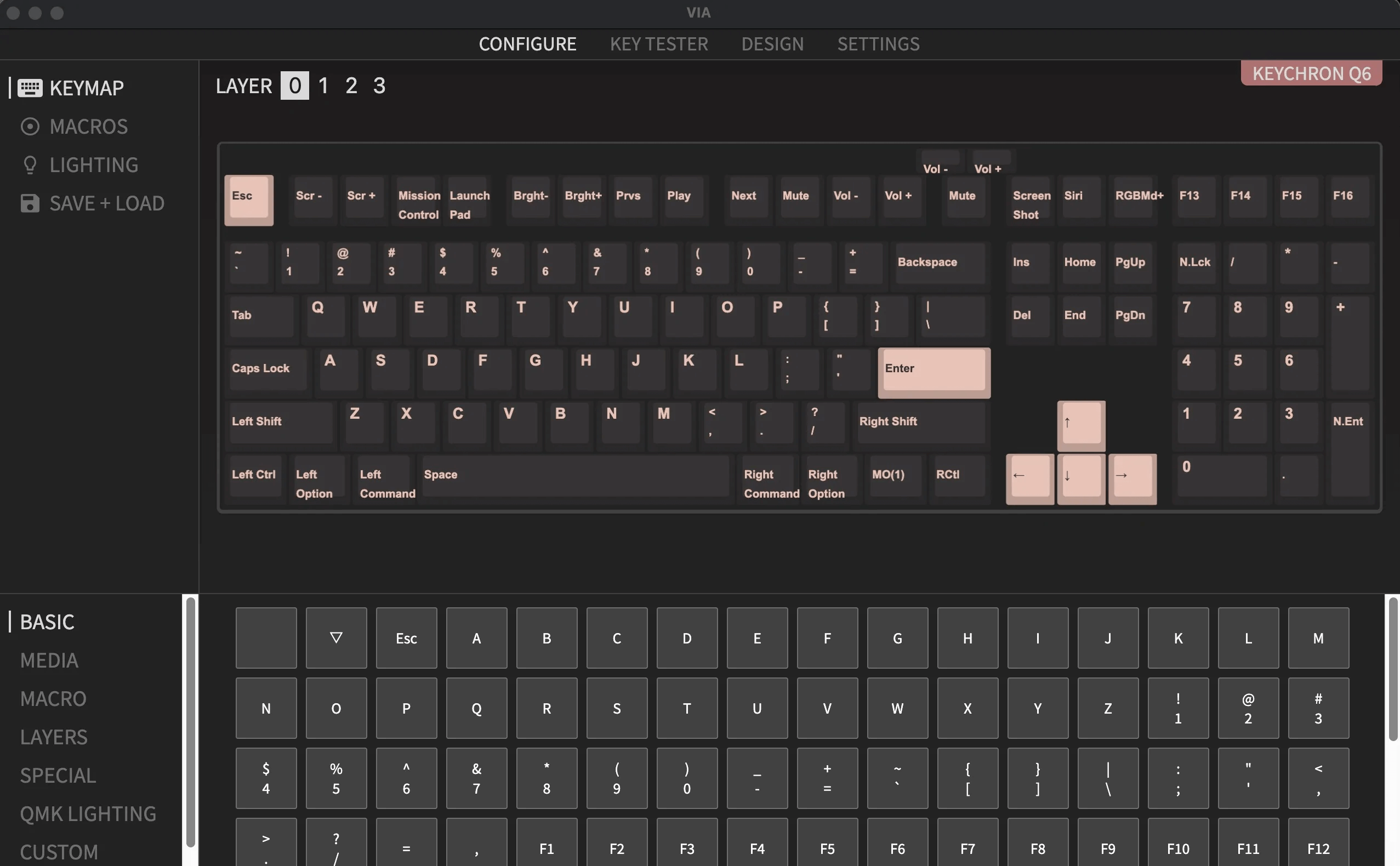Image resolution: width=1400 pixels, height=866 pixels.
Task: Open SAVE + LOAD via disk icon
Action: [x=30, y=203]
